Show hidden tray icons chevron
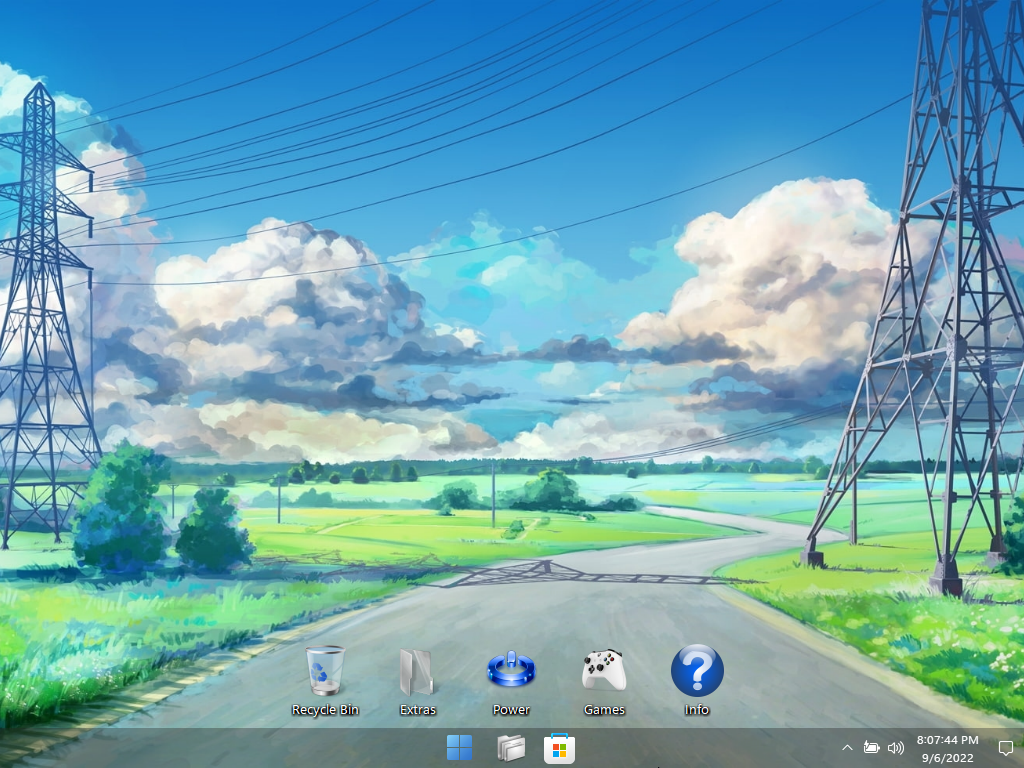This screenshot has height=768, width=1024. point(847,748)
